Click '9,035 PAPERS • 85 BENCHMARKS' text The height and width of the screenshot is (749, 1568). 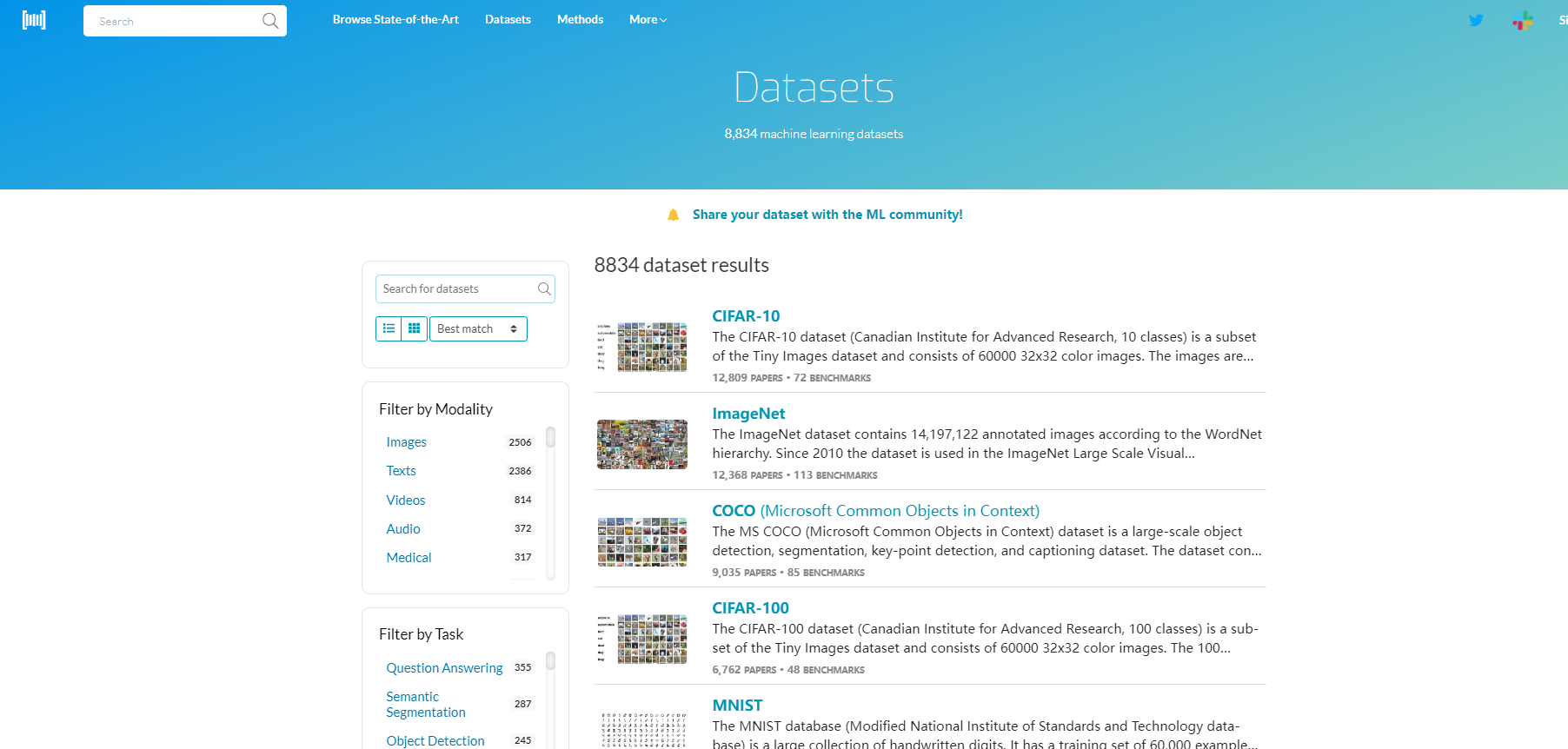[x=788, y=573]
